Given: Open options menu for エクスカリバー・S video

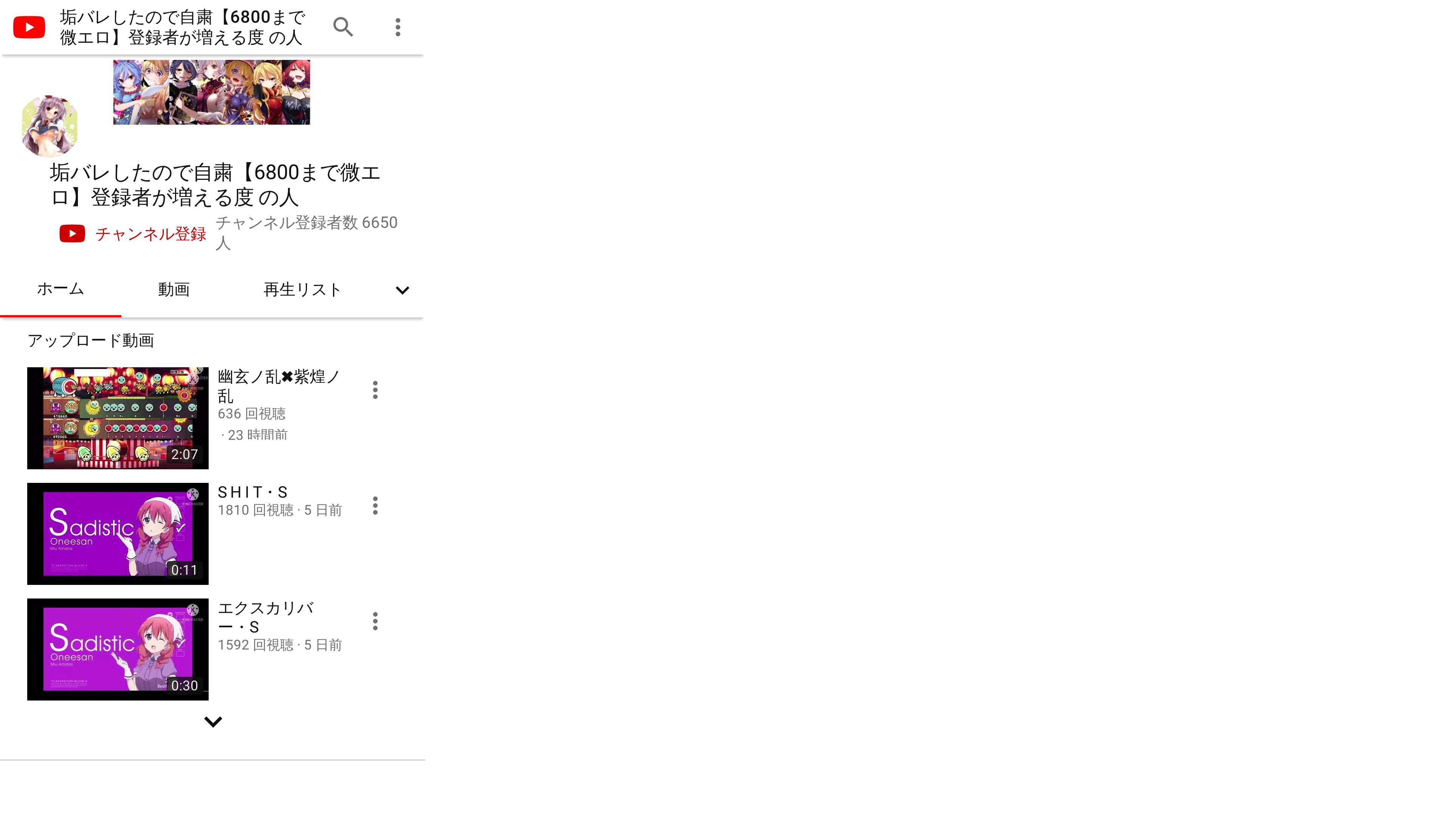Looking at the screenshot, I should pos(375,621).
